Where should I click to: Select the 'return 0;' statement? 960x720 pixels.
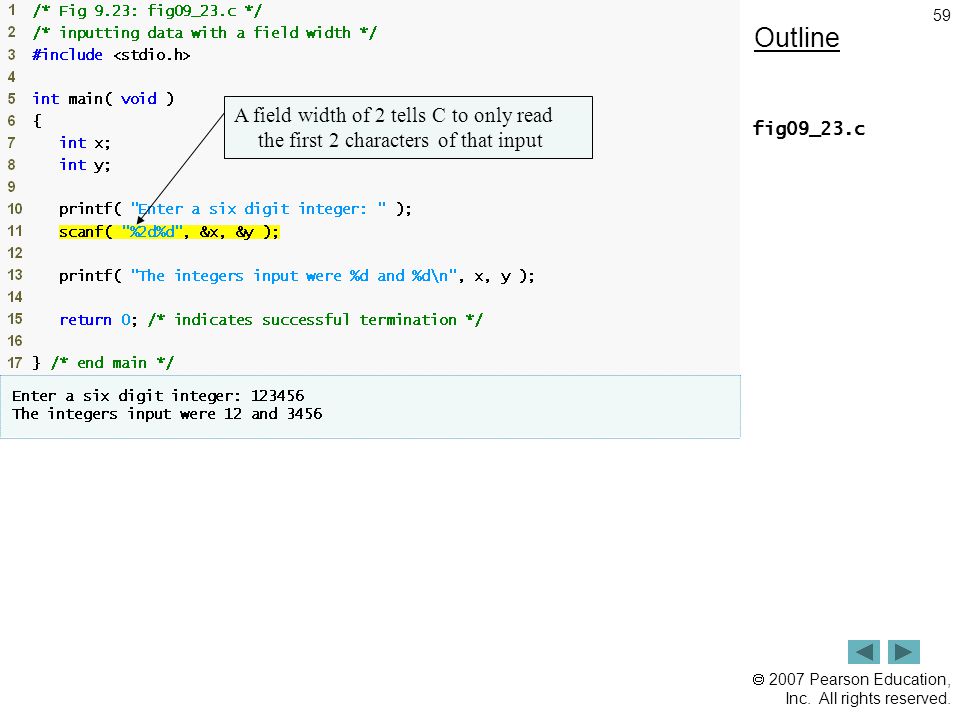click(98, 320)
